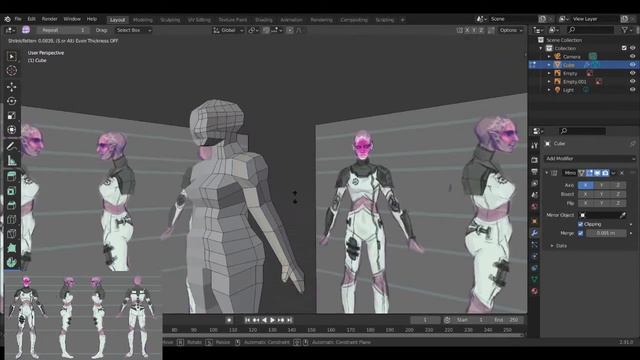Click the outliner search field
The image size is (640, 360).
coord(590,30)
